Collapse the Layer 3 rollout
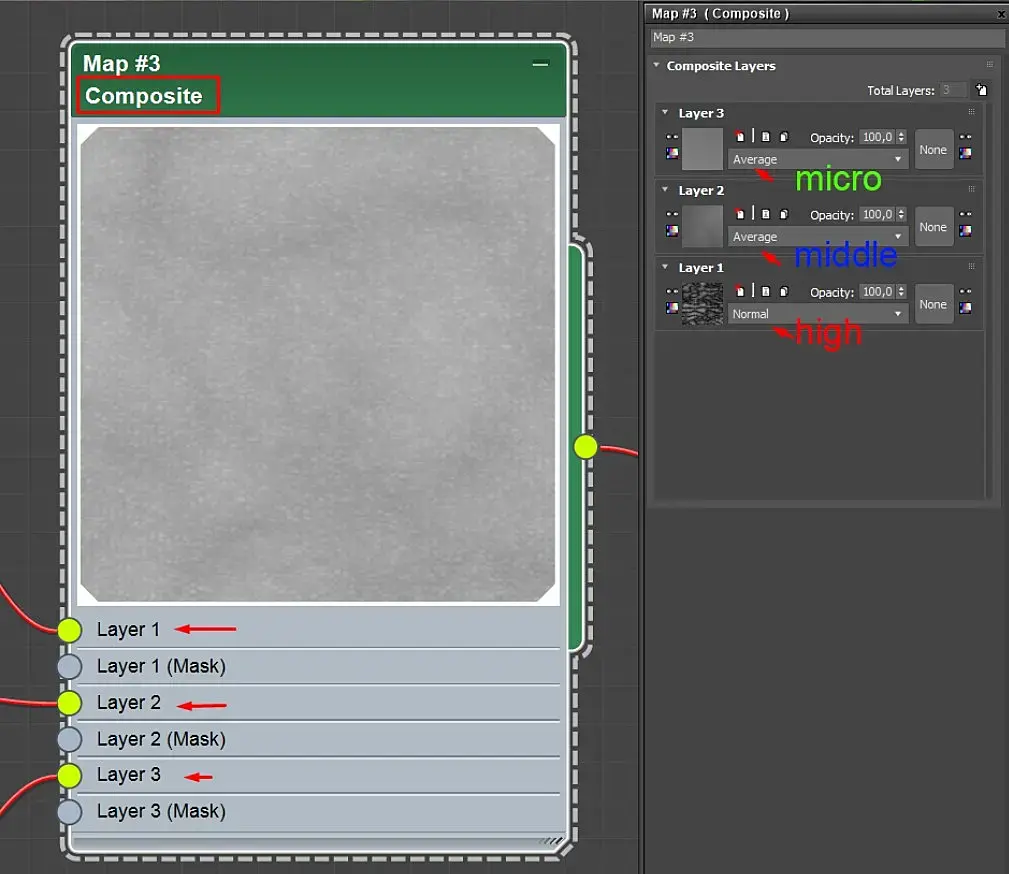The height and width of the screenshot is (874, 1009). (x=665, y=112)
